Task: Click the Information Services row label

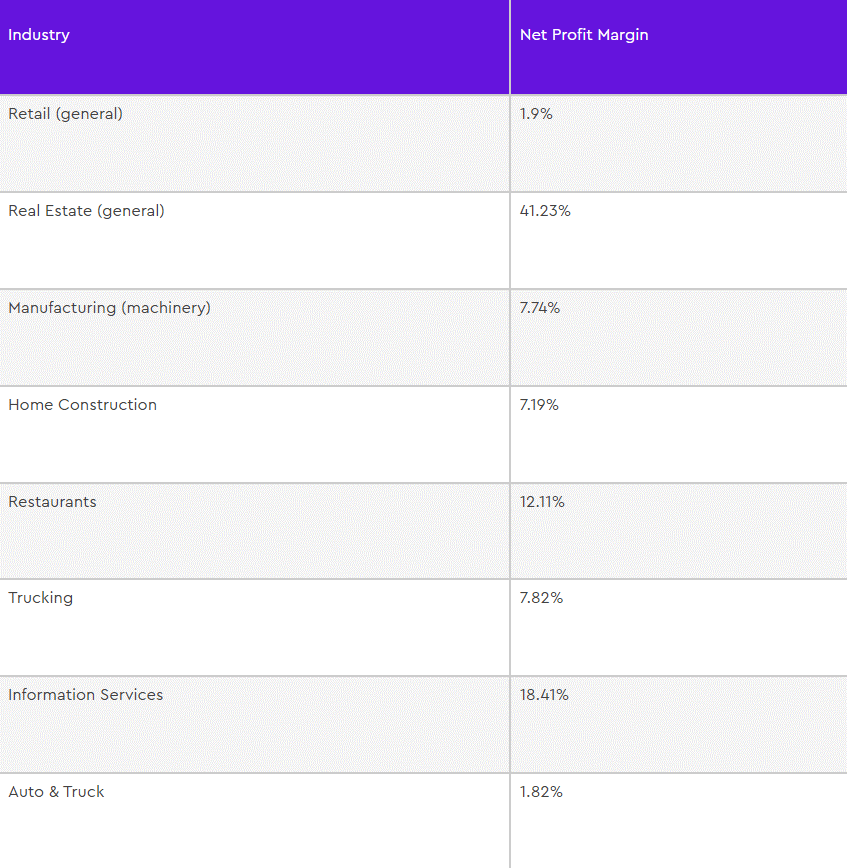Action: [86, 695]
